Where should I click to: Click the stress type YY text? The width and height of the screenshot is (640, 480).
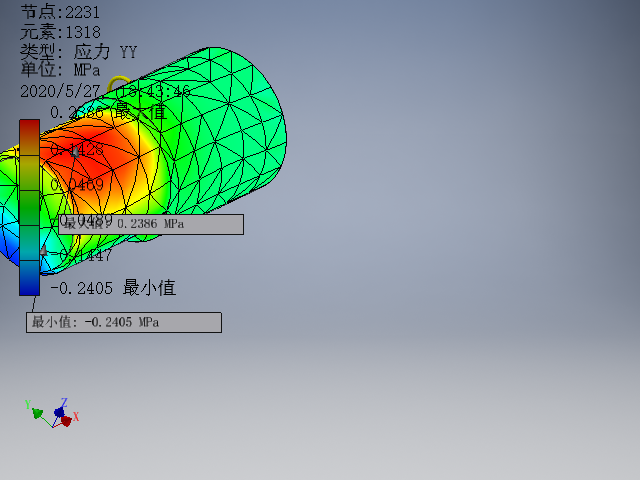click(x=79, y=52)
